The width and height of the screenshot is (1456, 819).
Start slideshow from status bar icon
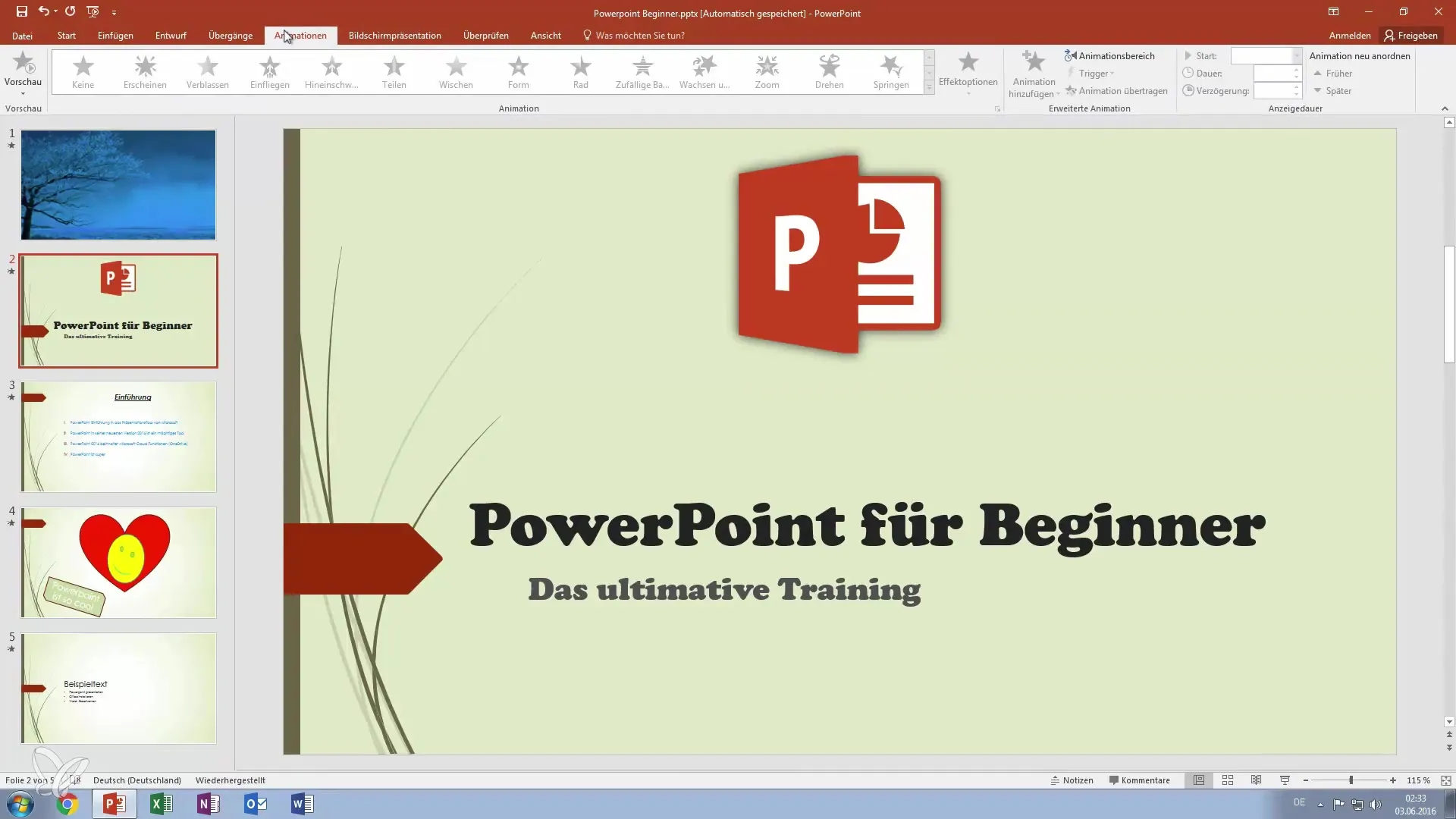pos(1285,780)
